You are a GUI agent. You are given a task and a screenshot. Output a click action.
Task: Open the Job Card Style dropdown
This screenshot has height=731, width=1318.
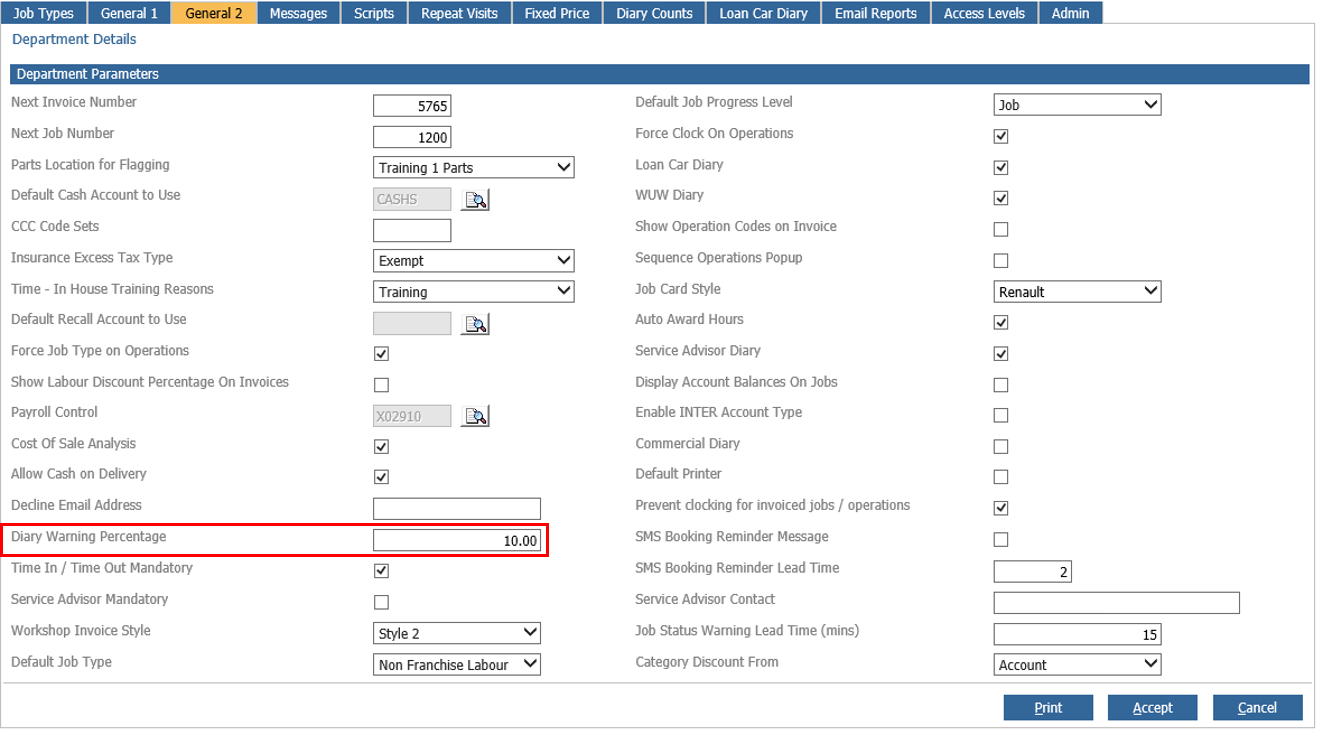coord(1077,291)
